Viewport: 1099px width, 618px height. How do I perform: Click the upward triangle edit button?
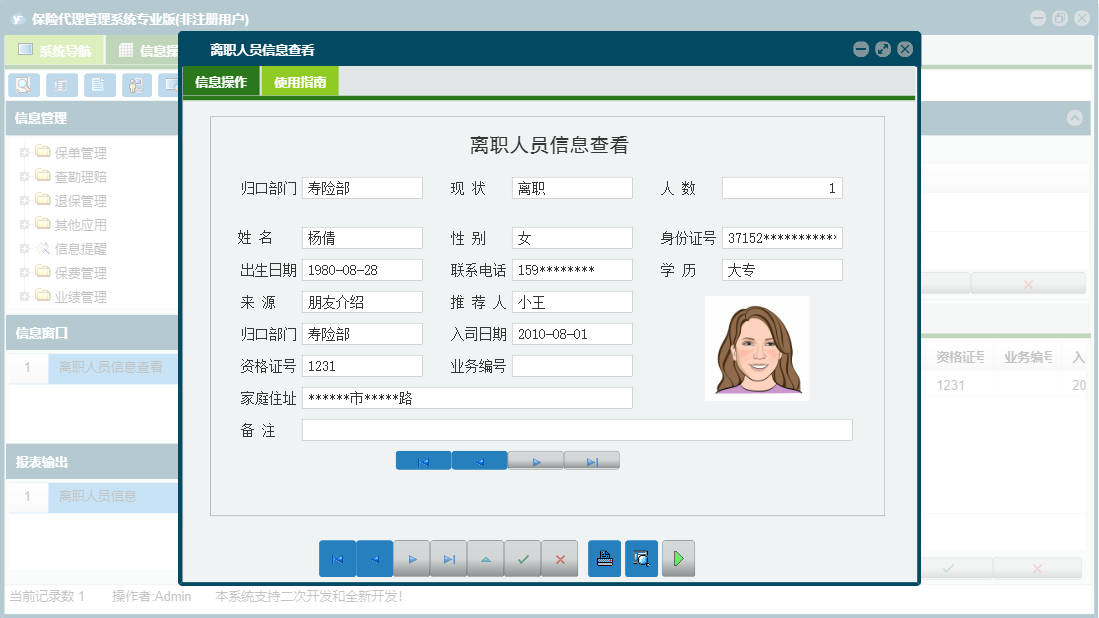click(x=486, y=559)
